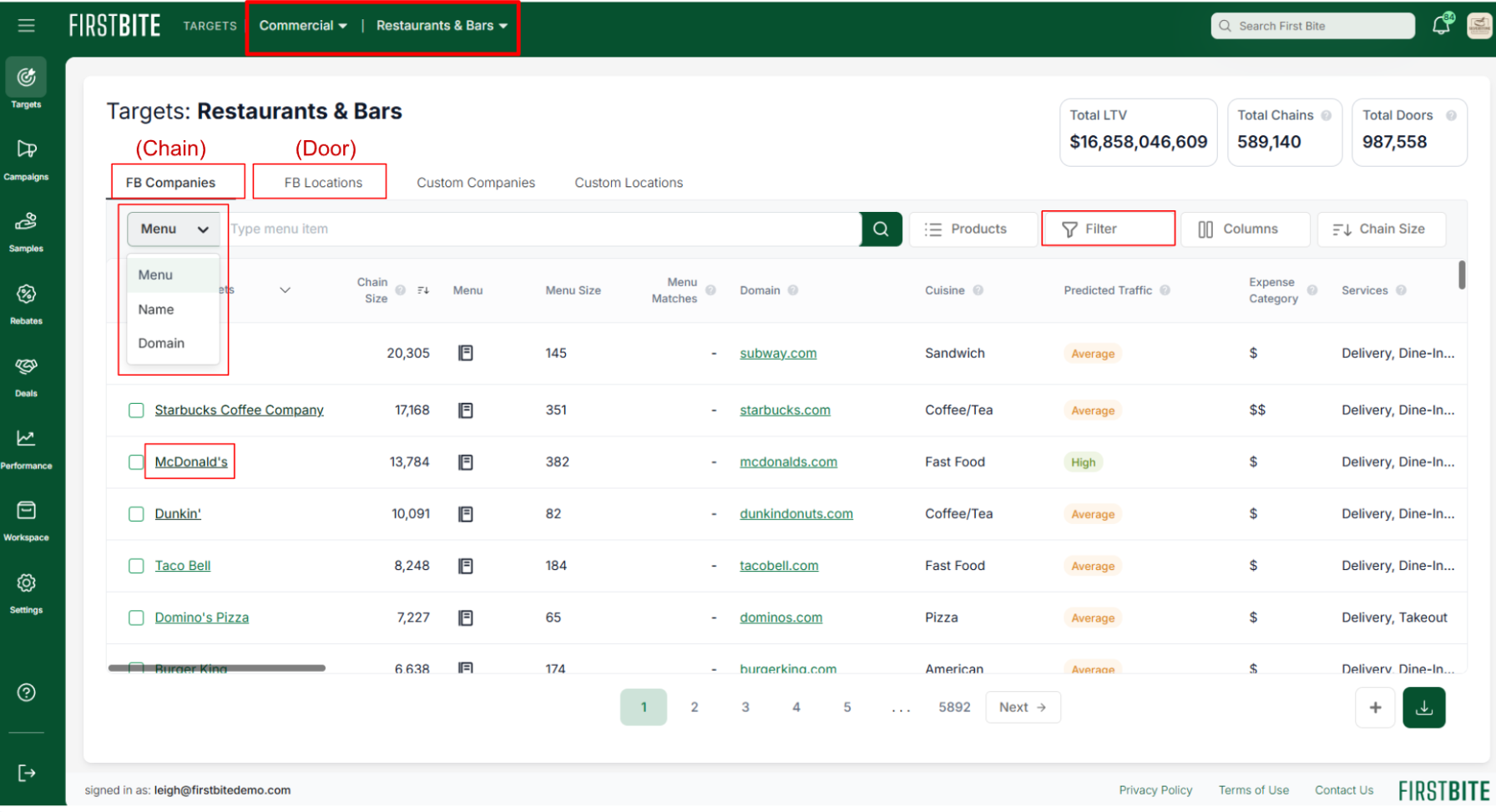1496x812 pixels.
Task: Choose Menu in the search-type list
Action: click(173, 275)
